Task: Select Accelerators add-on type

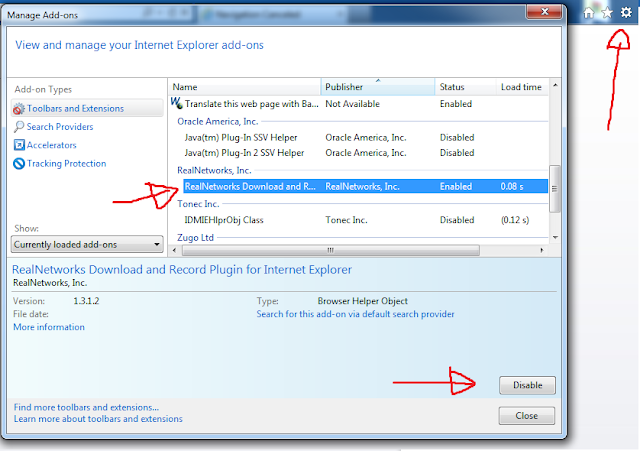Action: click(51, 145)
